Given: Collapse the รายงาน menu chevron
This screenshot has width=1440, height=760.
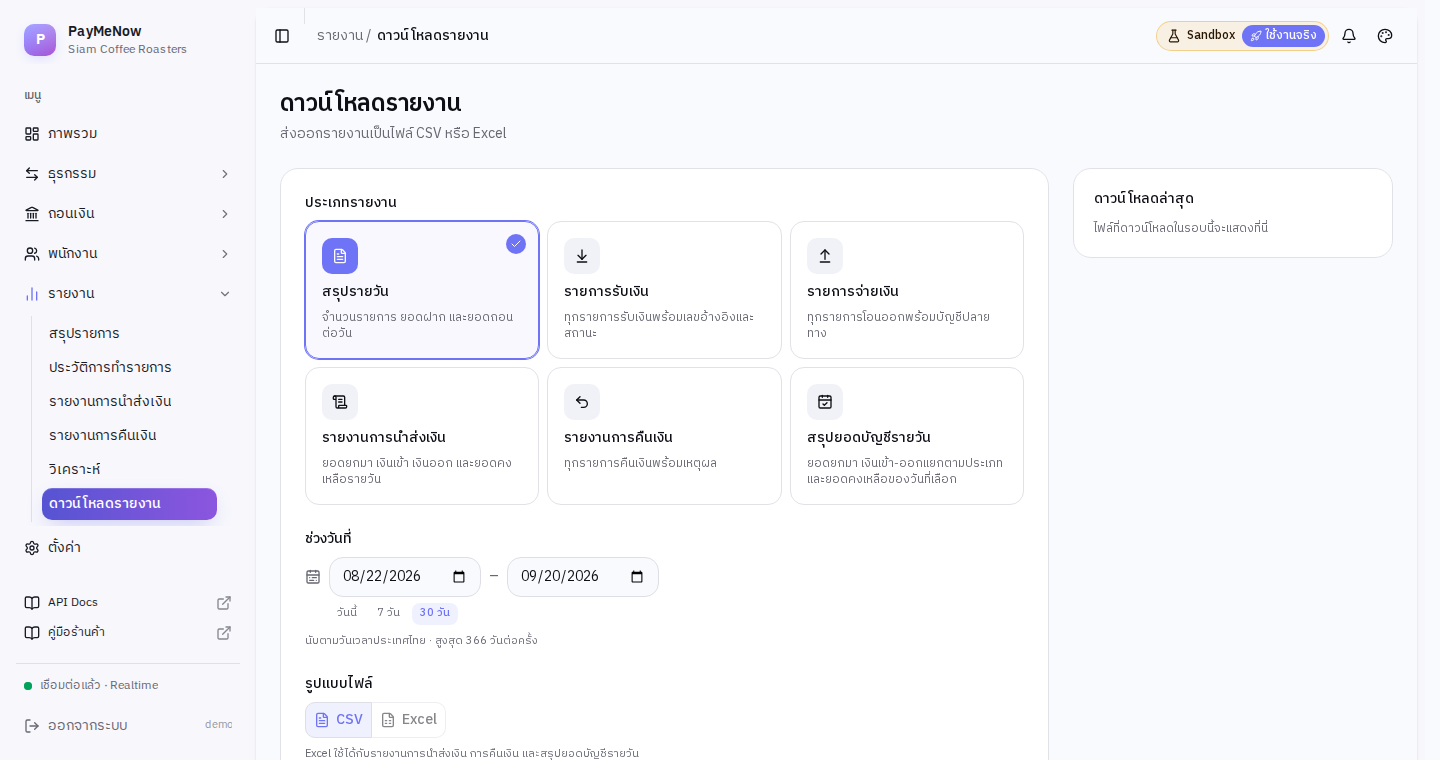Looking at the screenshot, I should tap(225, 294).
